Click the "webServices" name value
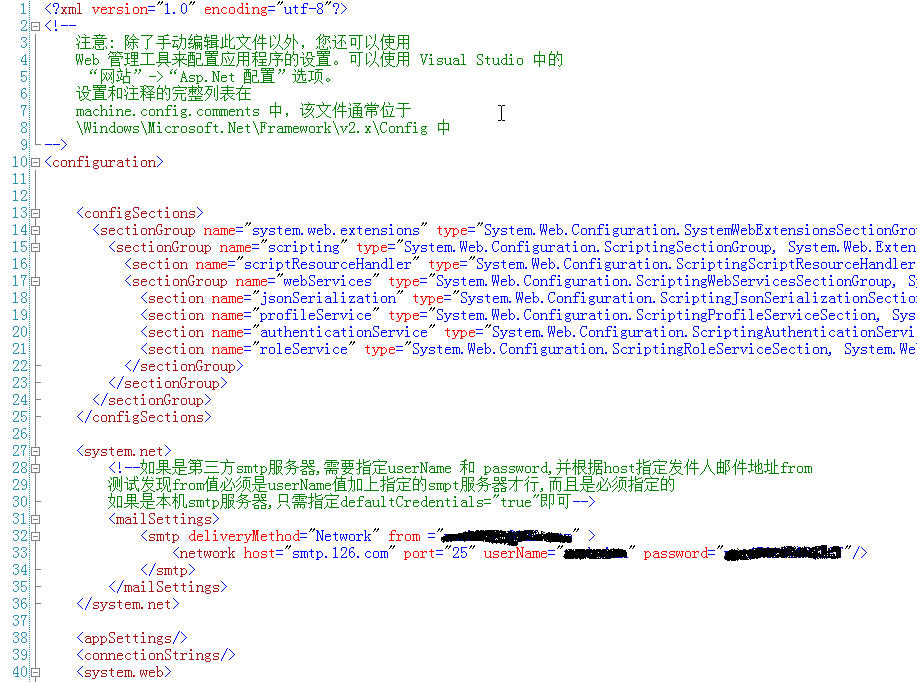 pos(328,281)
